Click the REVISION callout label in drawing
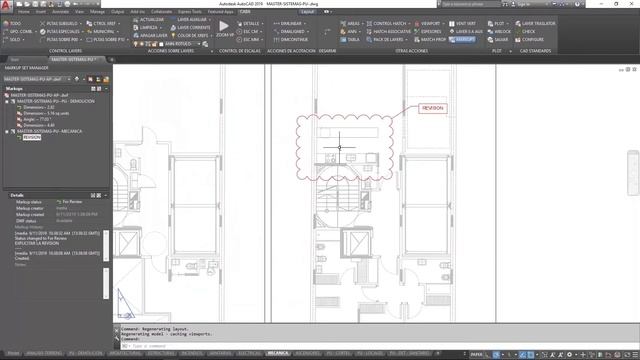The width and height of the screenshot is (640, 360). click(433, 108)
